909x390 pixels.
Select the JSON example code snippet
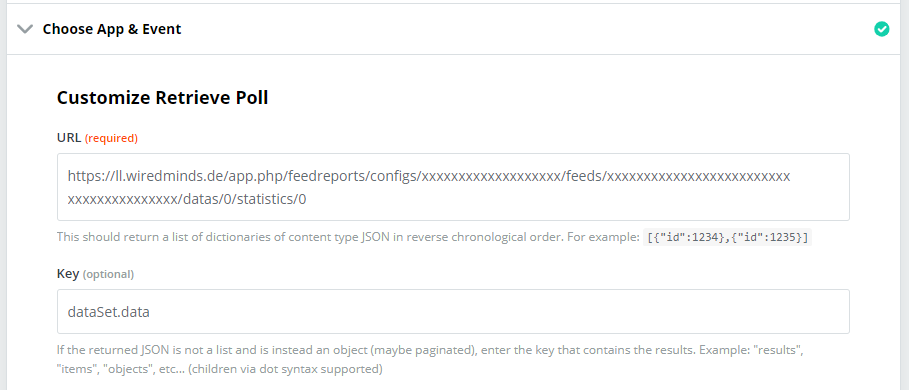click(x=728, y=238)
